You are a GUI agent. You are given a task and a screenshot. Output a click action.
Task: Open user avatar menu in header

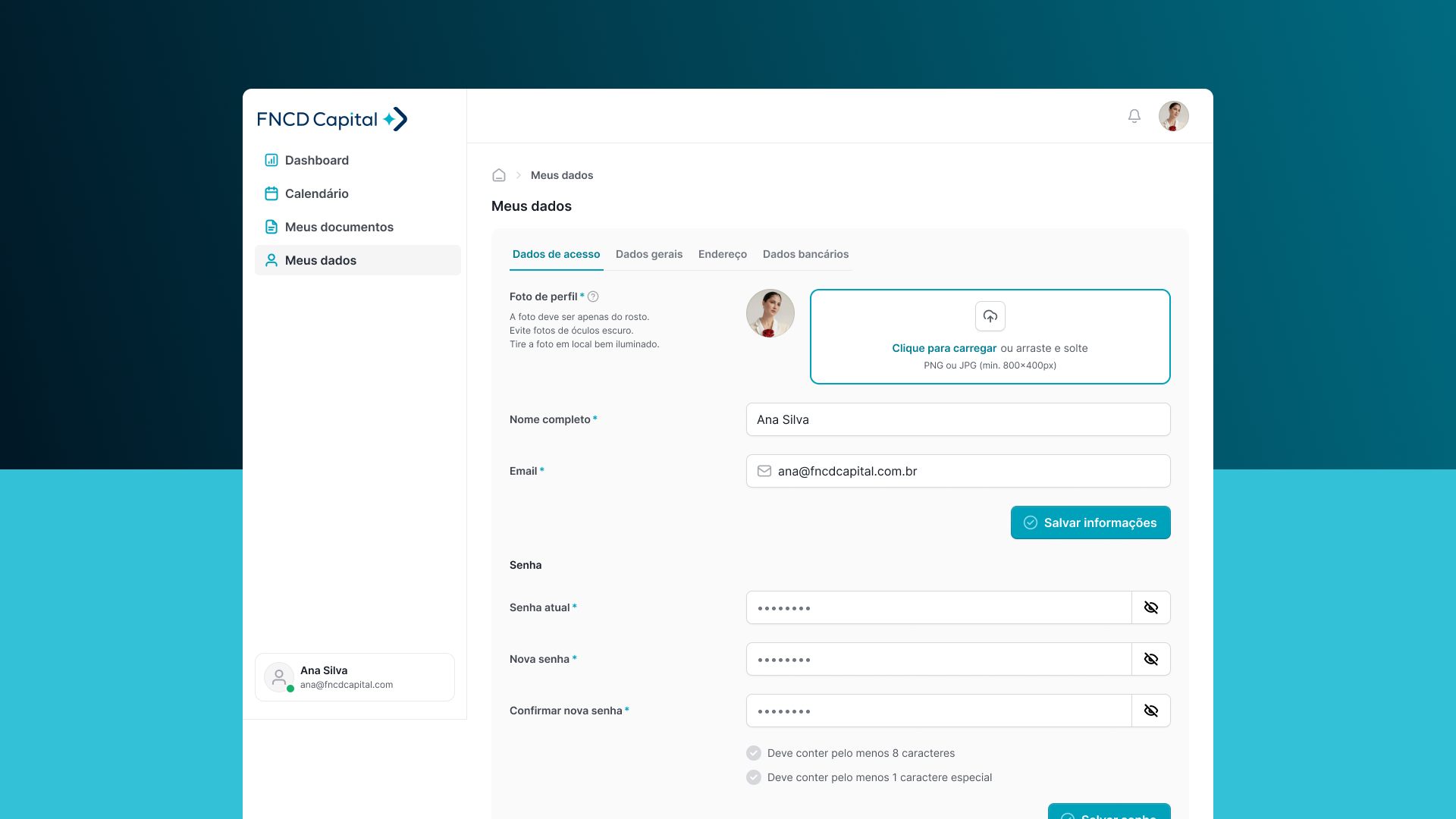tap(1173, 116)
